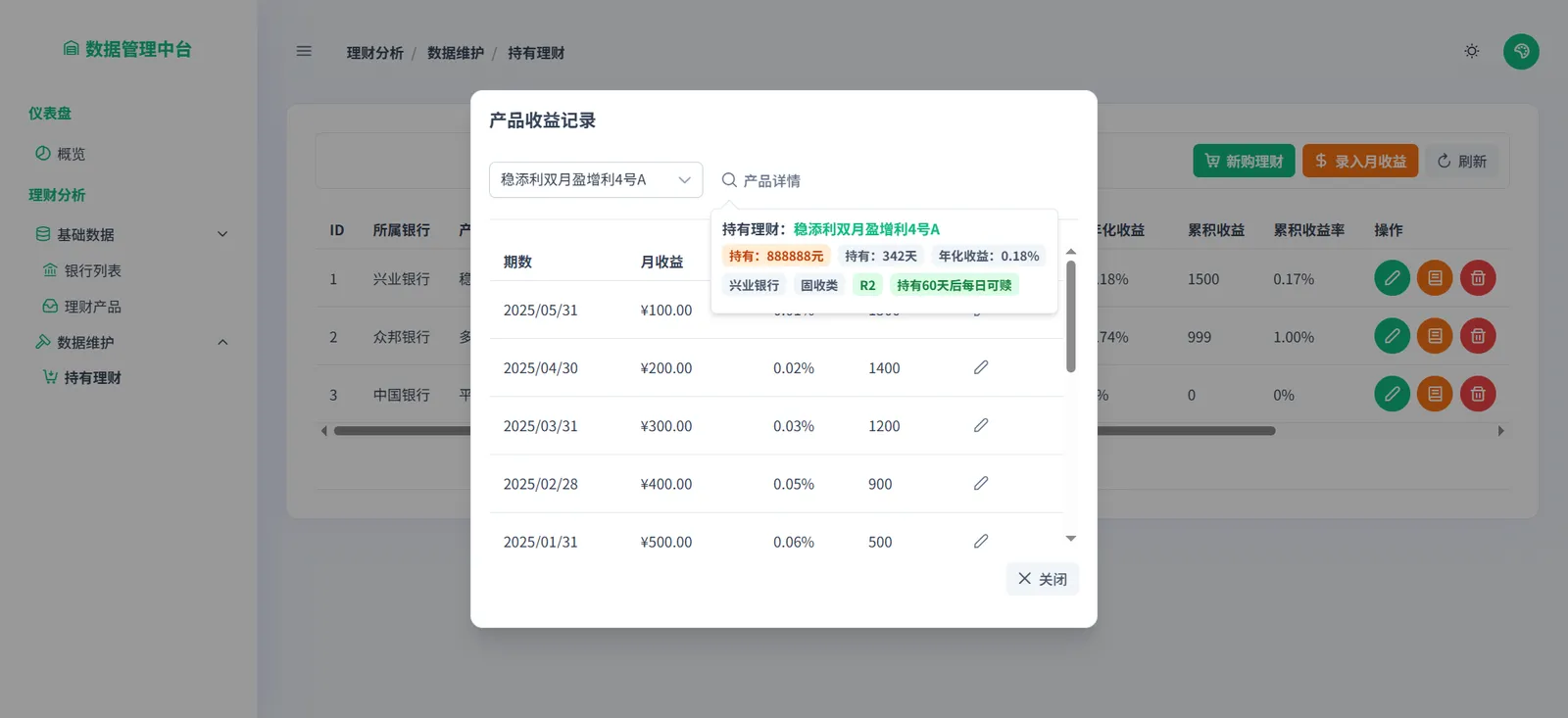This screenshot has height=718, width=1568.
Task: Click the R2 risk tag
Action: pos(867,285)
